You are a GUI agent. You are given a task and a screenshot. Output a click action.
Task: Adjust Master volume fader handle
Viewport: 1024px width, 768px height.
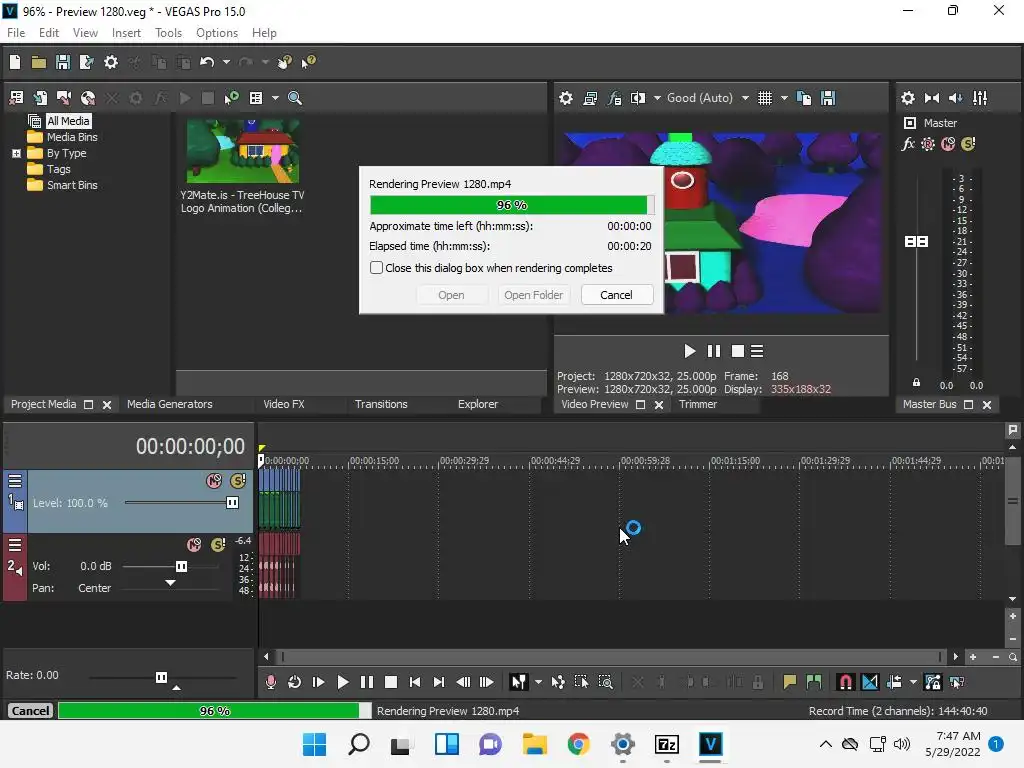(916, 242)
